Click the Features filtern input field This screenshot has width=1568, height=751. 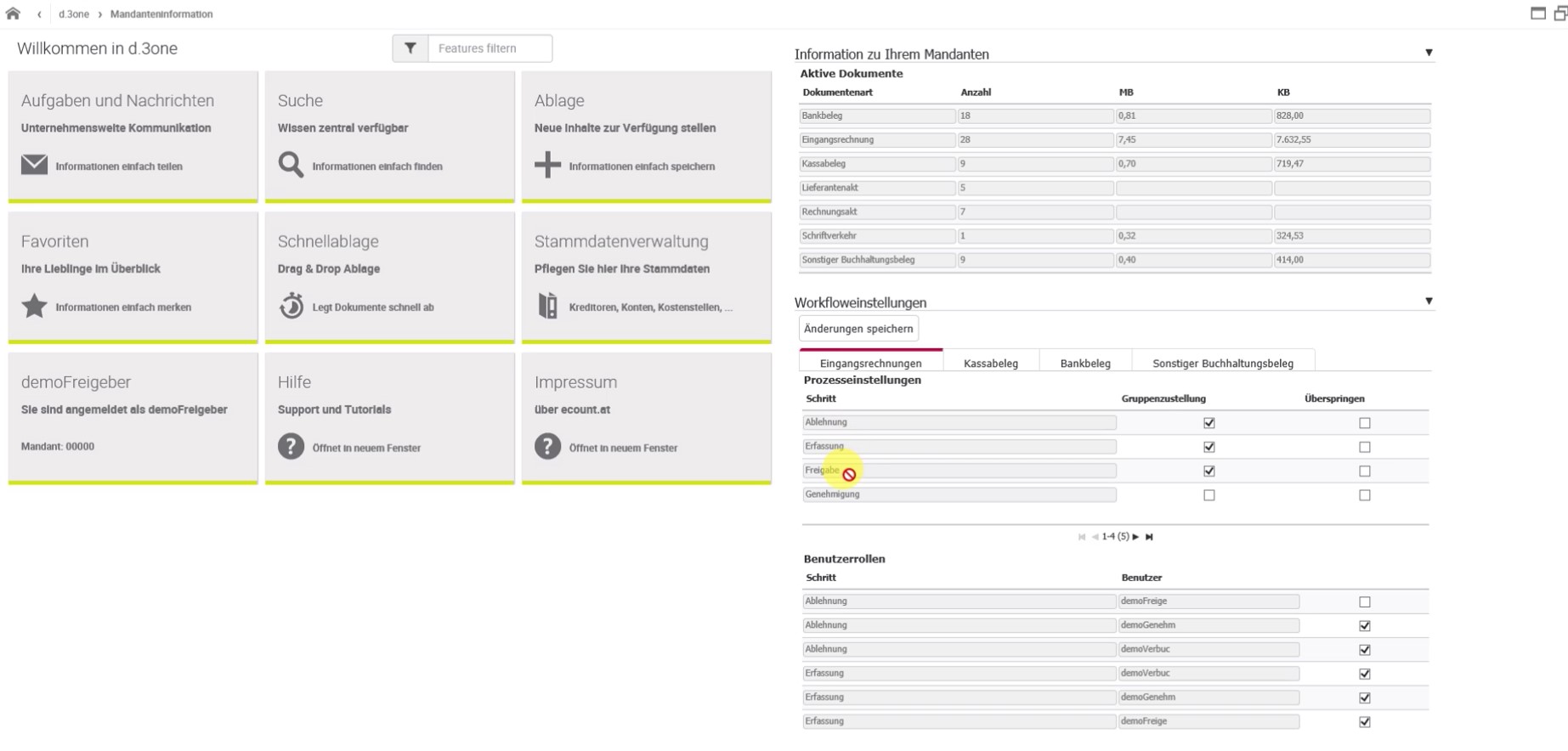490,48
